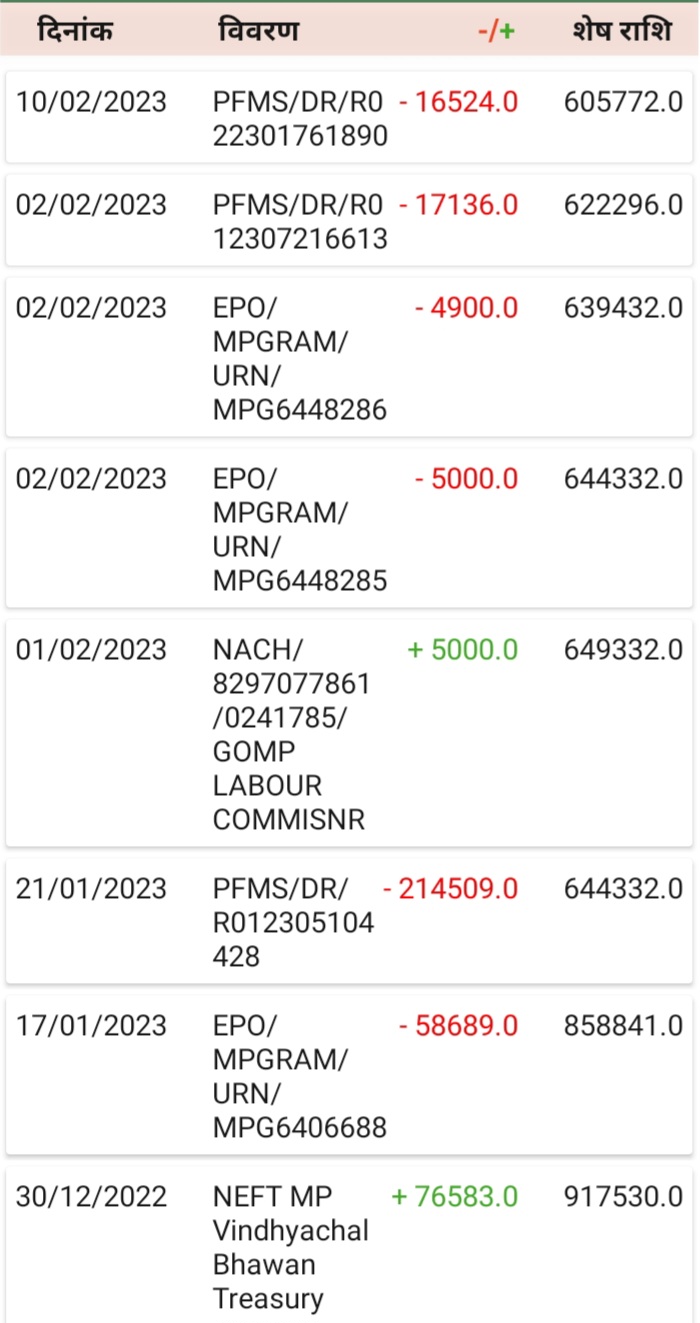Viewport: 700px width, 1323px height.
Task: Open the NEFT MP Vindhyachal Bhawan Treasury entry
Action: click(x=290, y=1247)
